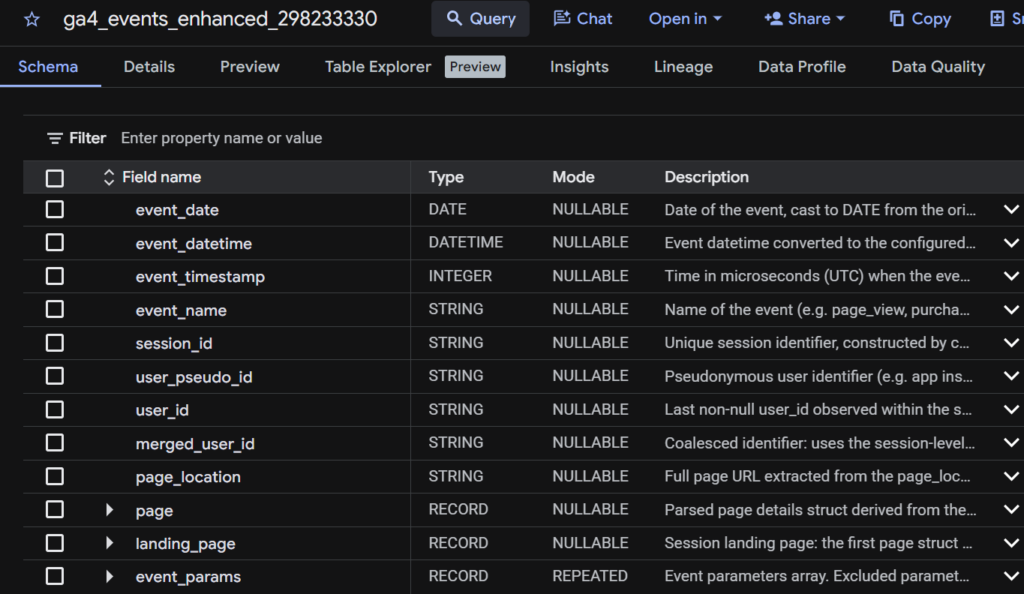
Task: Expand the landing_page record fields
Action: point(109,543)
